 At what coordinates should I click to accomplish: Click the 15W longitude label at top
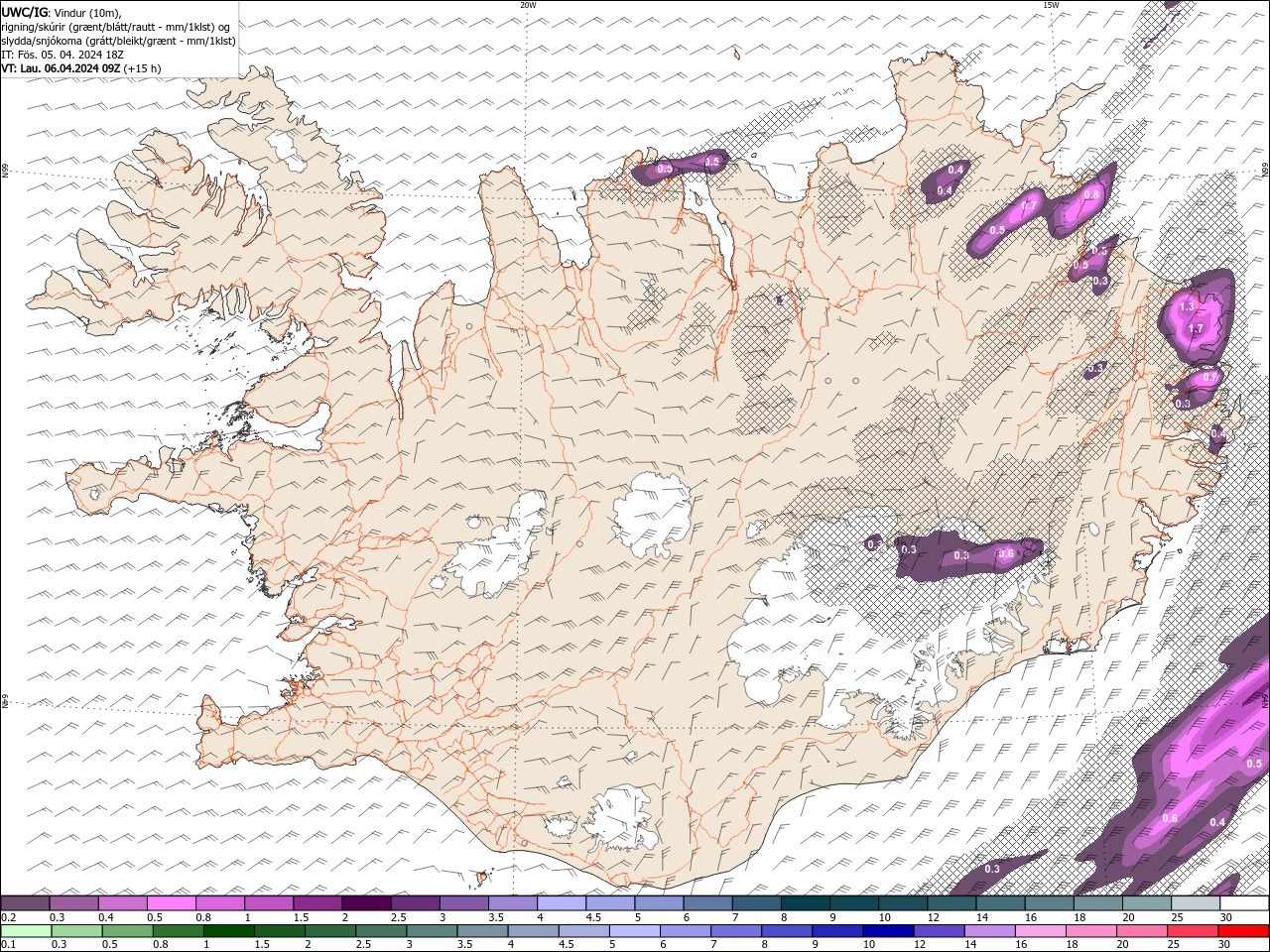(x=1051, y=5)
